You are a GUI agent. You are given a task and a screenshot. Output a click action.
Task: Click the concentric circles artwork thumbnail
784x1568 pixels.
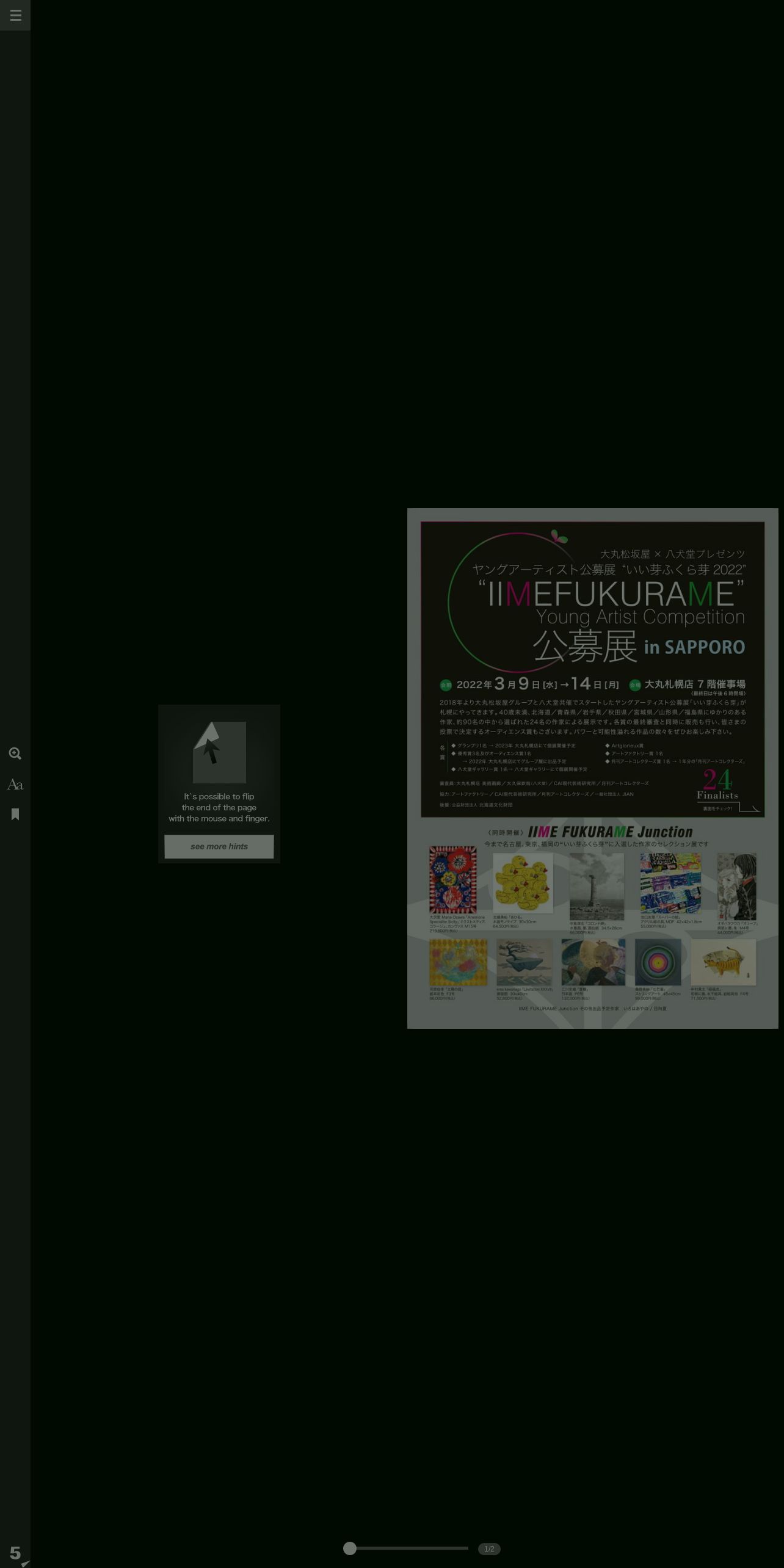658,962
